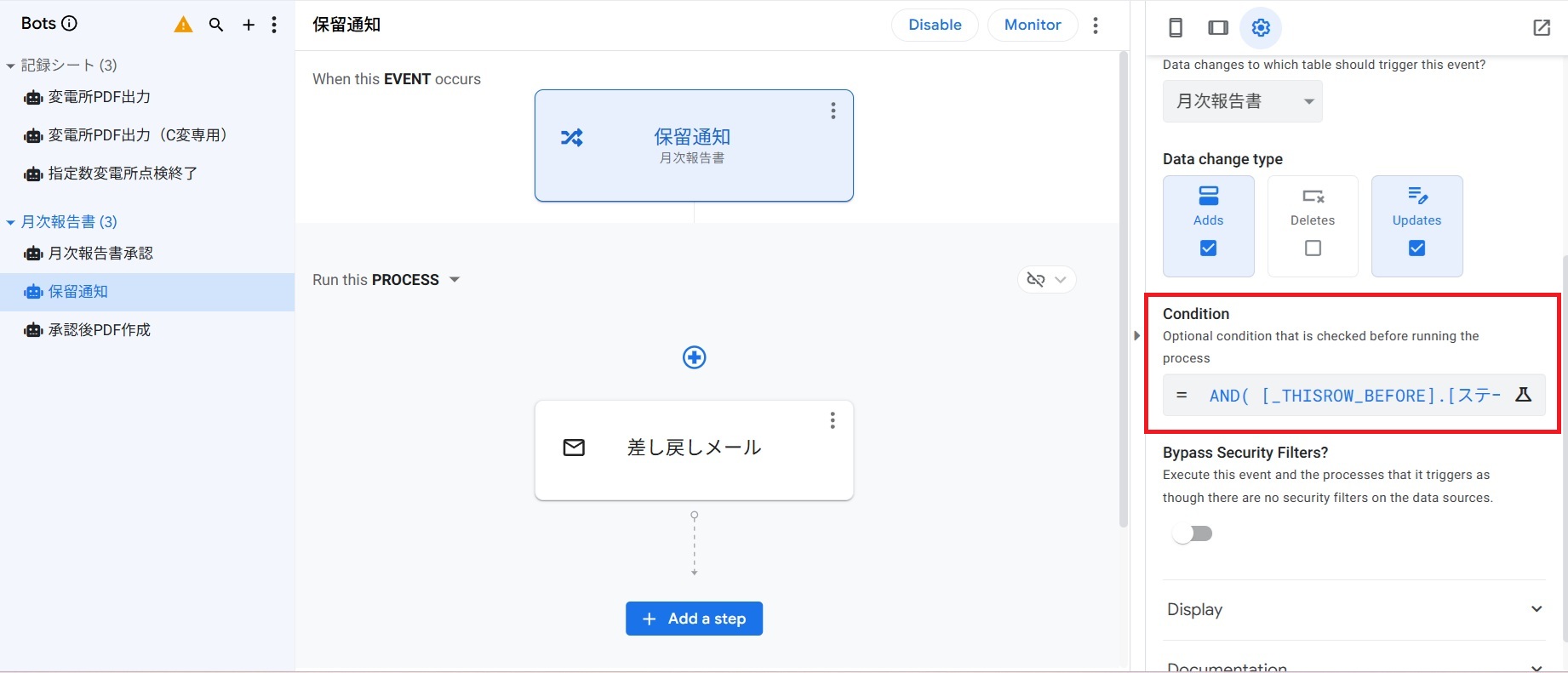Screen dimensions: 1568x673
Task: Click the Add a step button
Action: pos(694,619)
